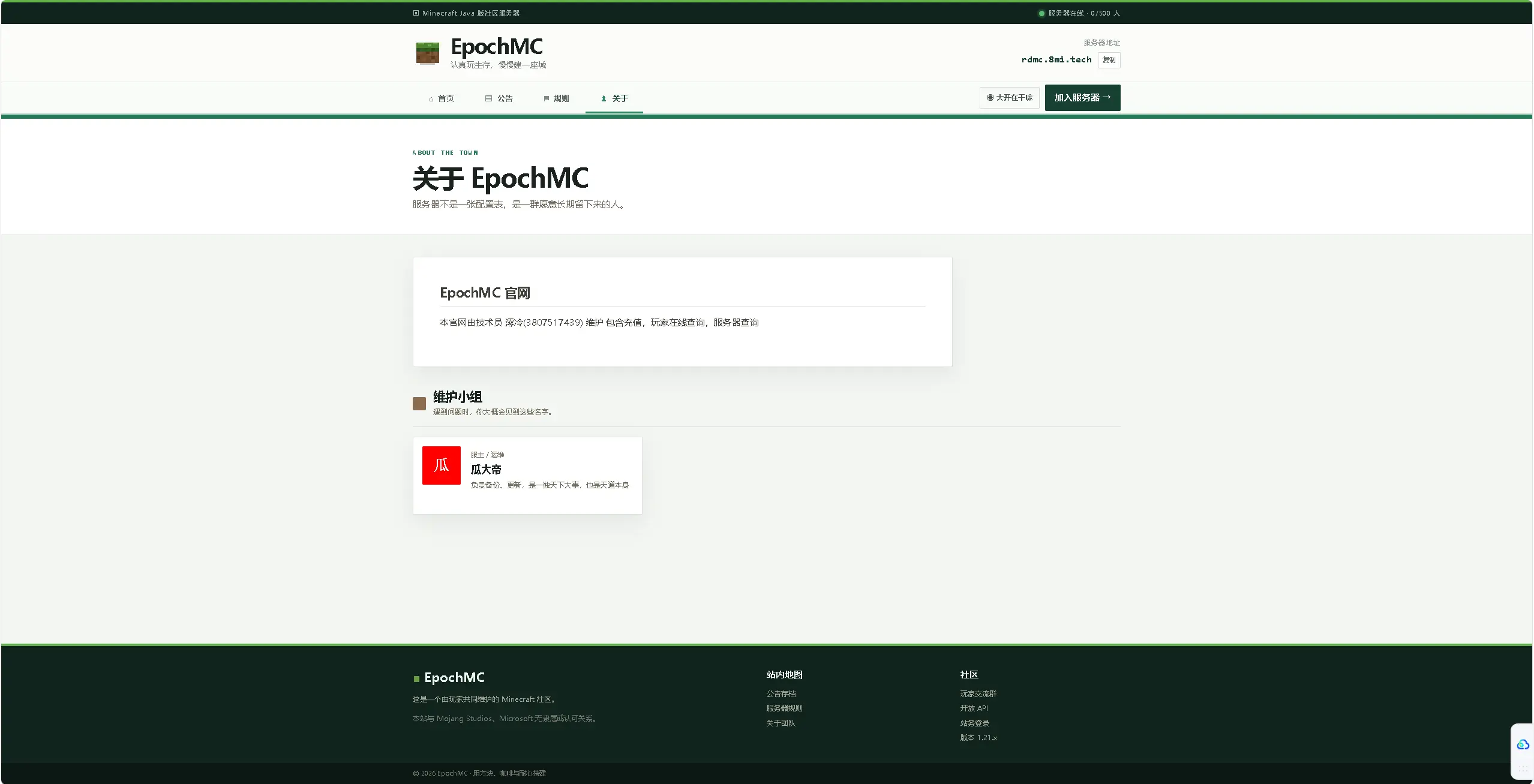The width and height of the screenshot is (1534, 784).
Task: Click the cloud icon floating widget
Action: [x=1523, y=745]
